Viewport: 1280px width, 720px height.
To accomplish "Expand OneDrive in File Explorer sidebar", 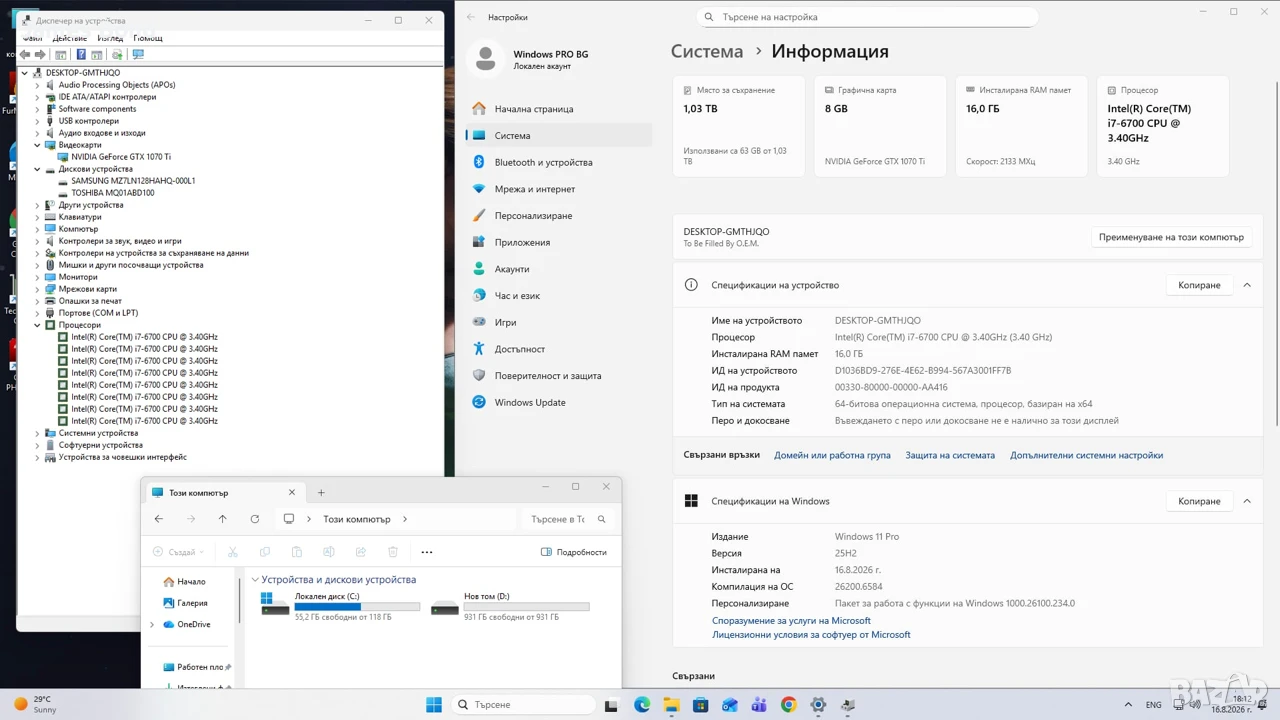I will tap(152, 625).
